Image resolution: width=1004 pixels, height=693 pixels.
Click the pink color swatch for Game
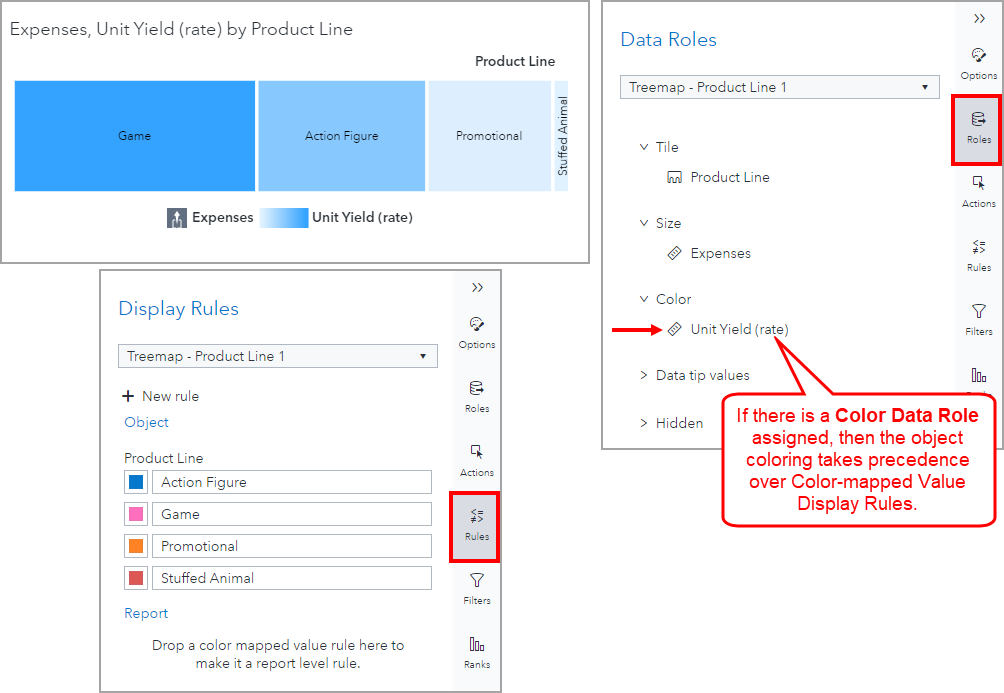click(x=136, y=514)
